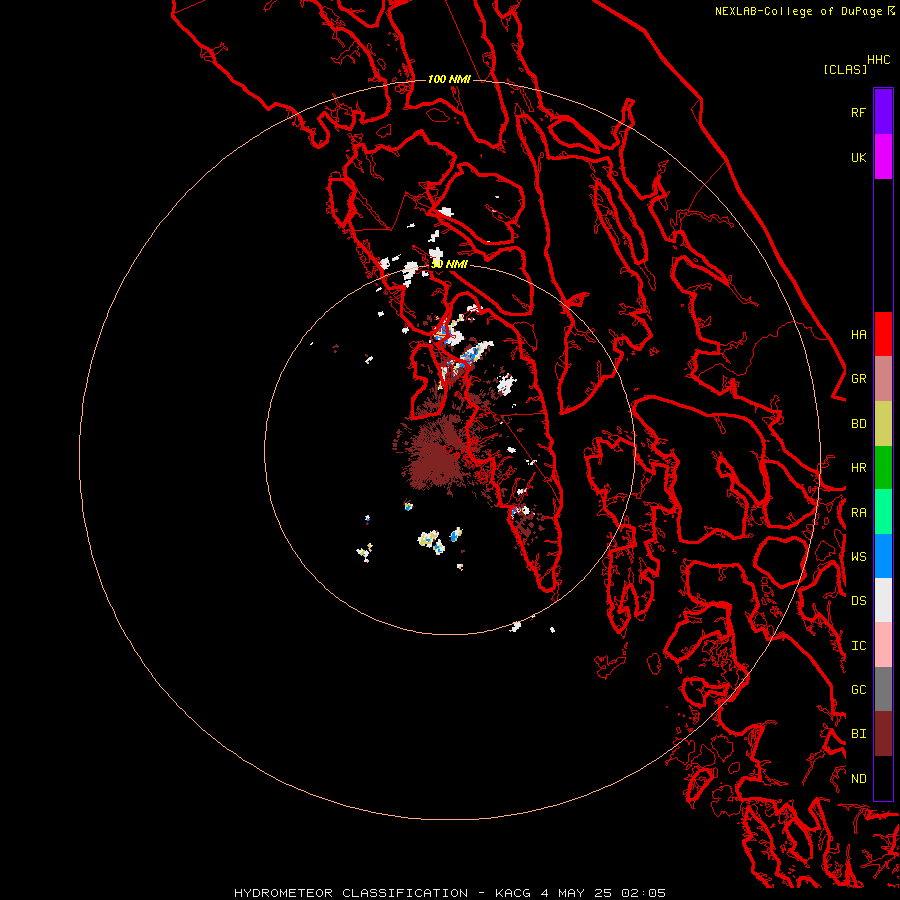The image size is (900, 900).
Task: Click the 'RA' legend label
Action: 858,513
